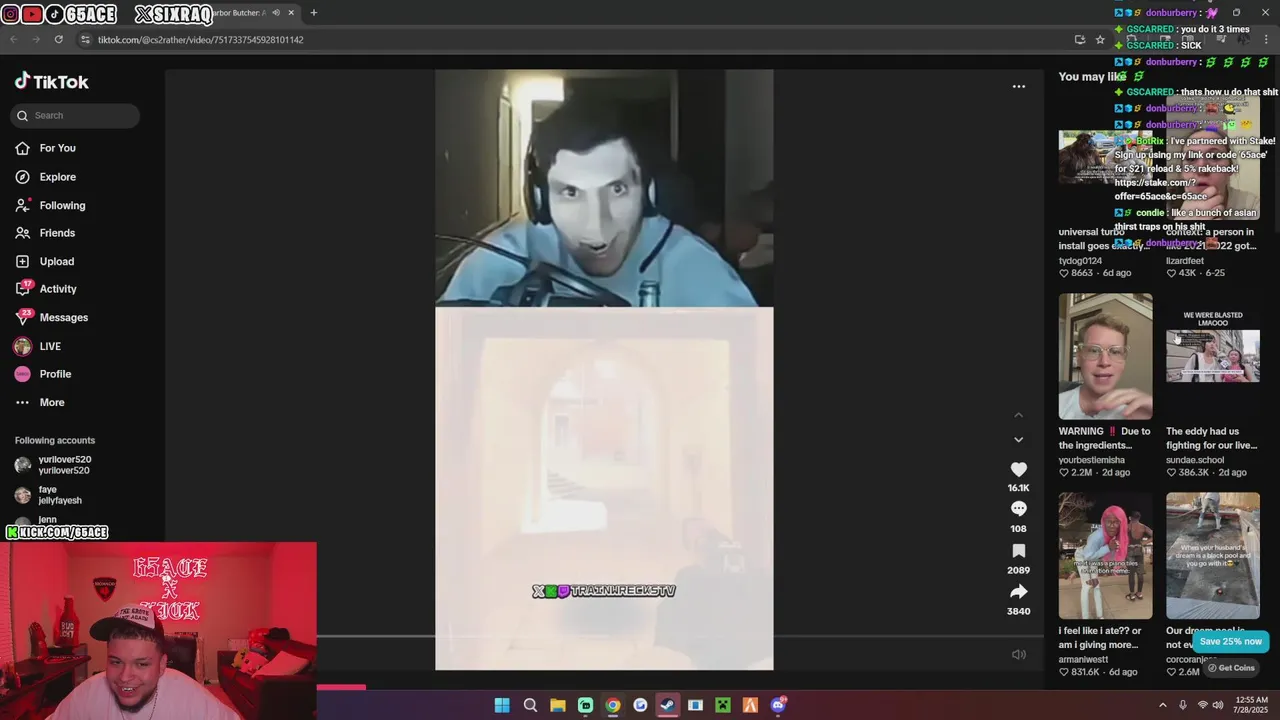Open Google Chrome from the taskbar

(613, 705)
